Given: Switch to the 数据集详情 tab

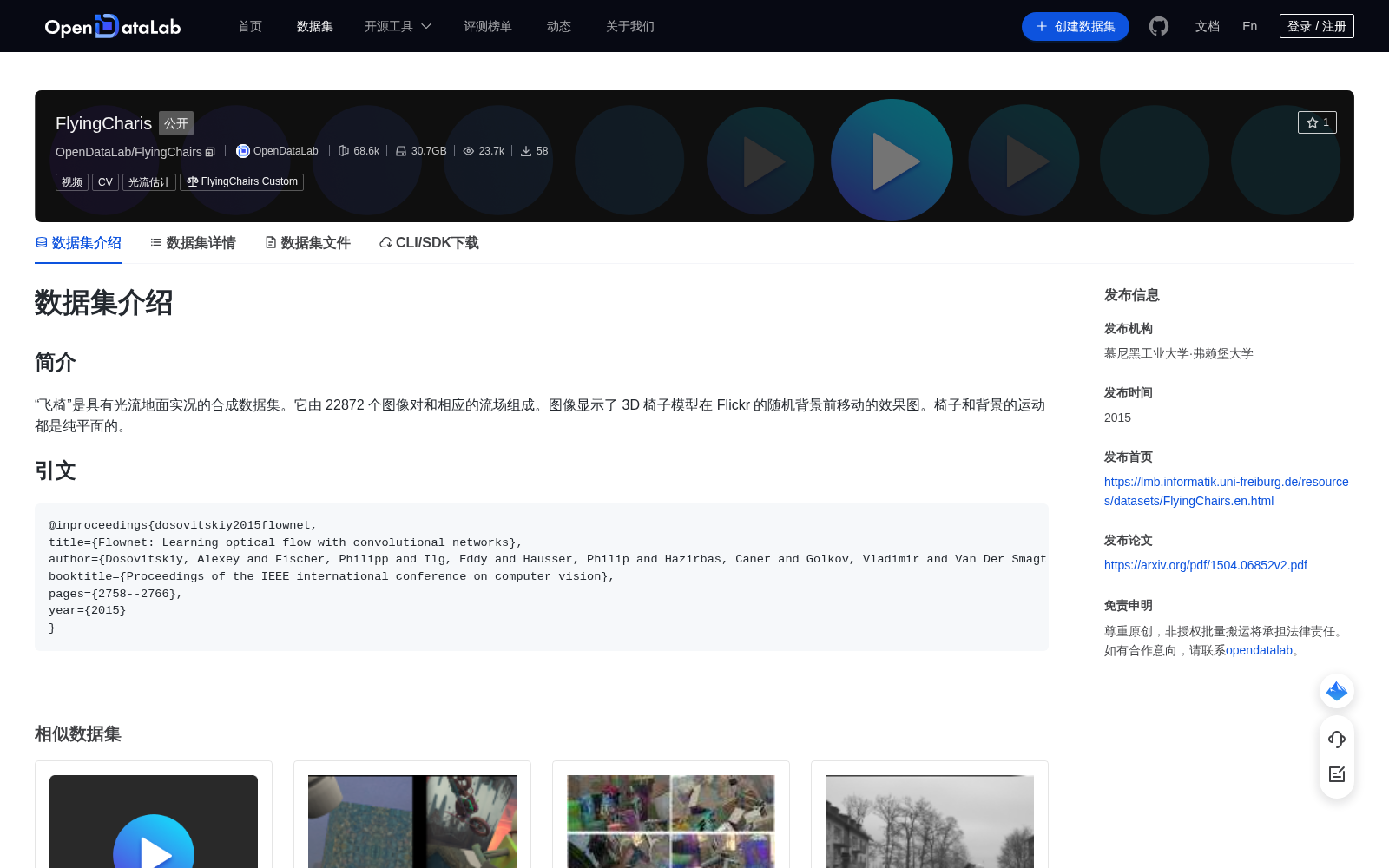Looking at the screenshot, I should click(x=193, y=243).
